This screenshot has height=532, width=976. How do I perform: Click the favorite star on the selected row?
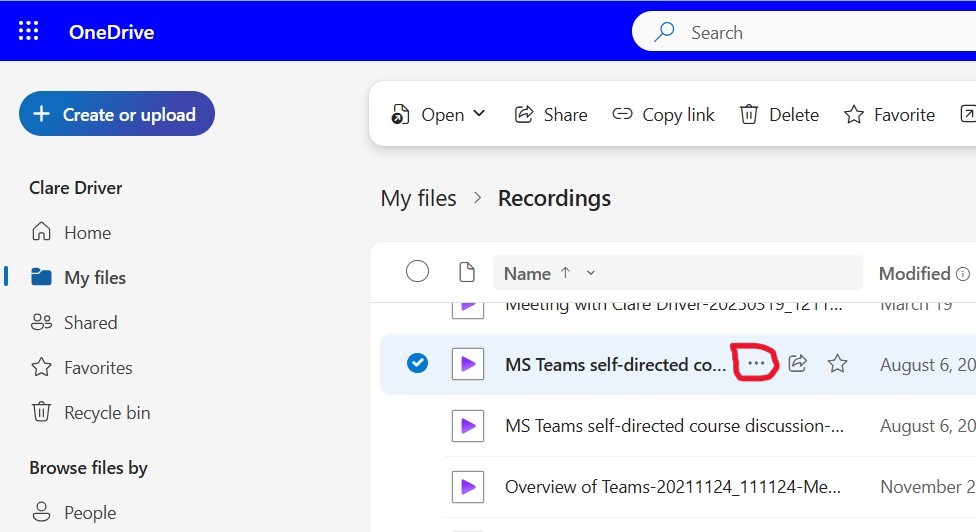[837, 363]
